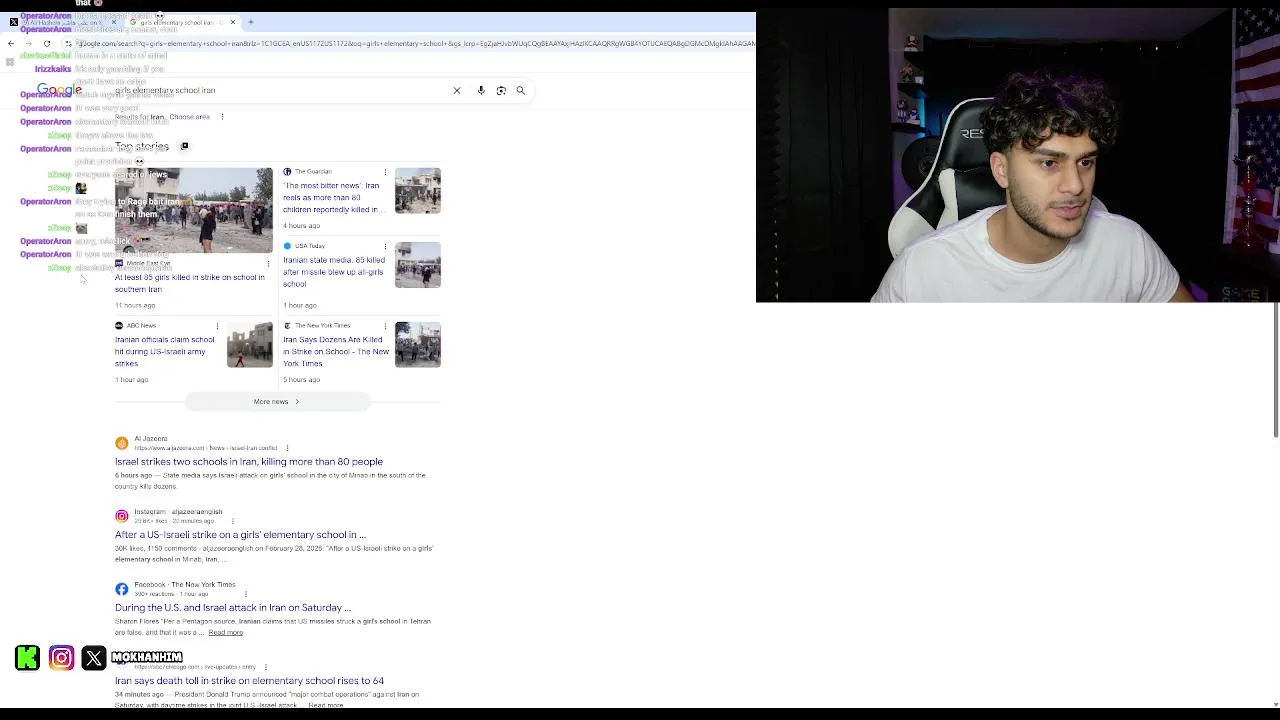Clear the Google search box text

[457, 90]
